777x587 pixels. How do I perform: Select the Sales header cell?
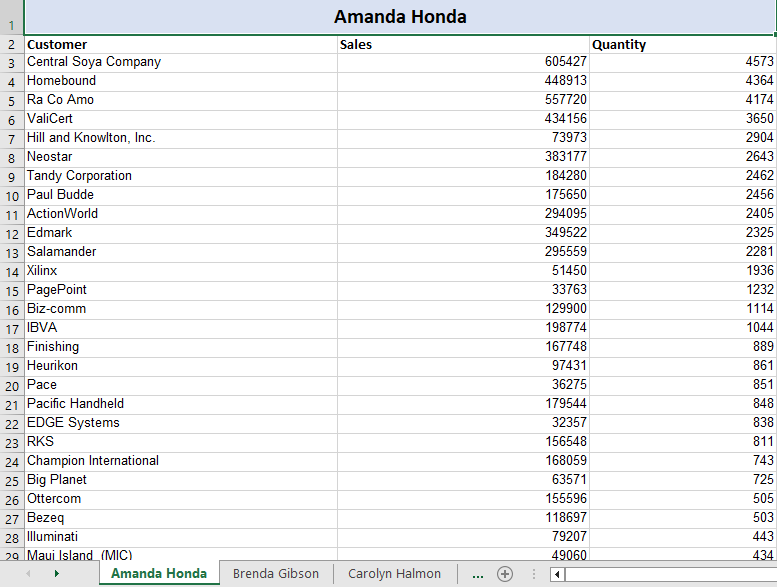point(463,45)
